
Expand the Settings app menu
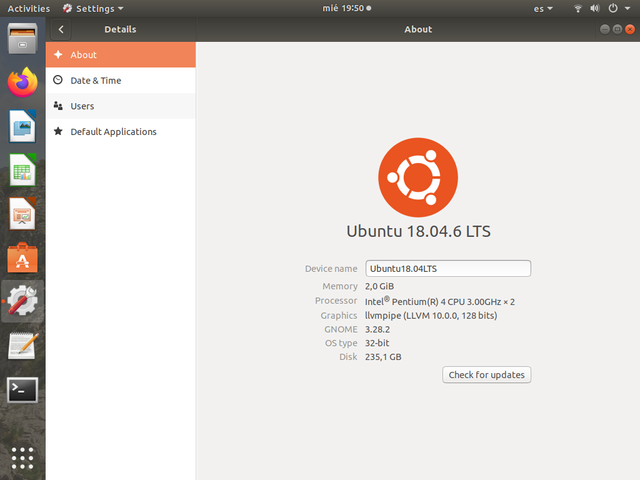point(93,8)
